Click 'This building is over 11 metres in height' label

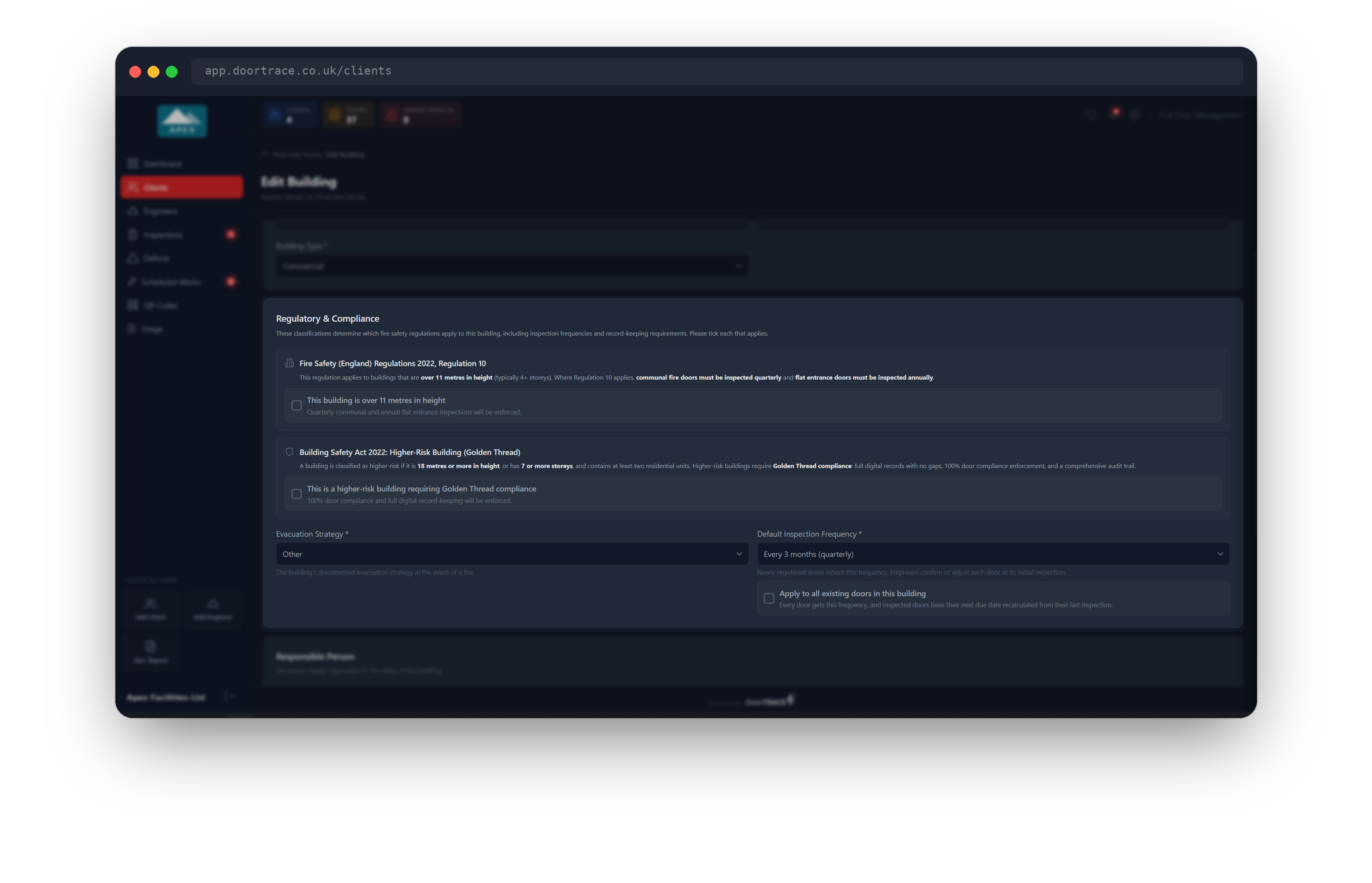[x=376, y=400]
